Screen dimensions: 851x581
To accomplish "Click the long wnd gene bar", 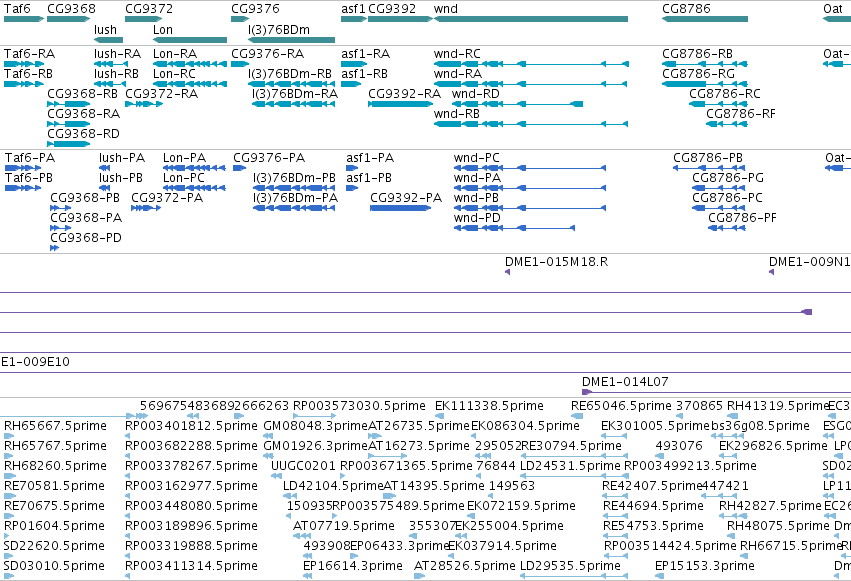I will click(x=531, y=19).
